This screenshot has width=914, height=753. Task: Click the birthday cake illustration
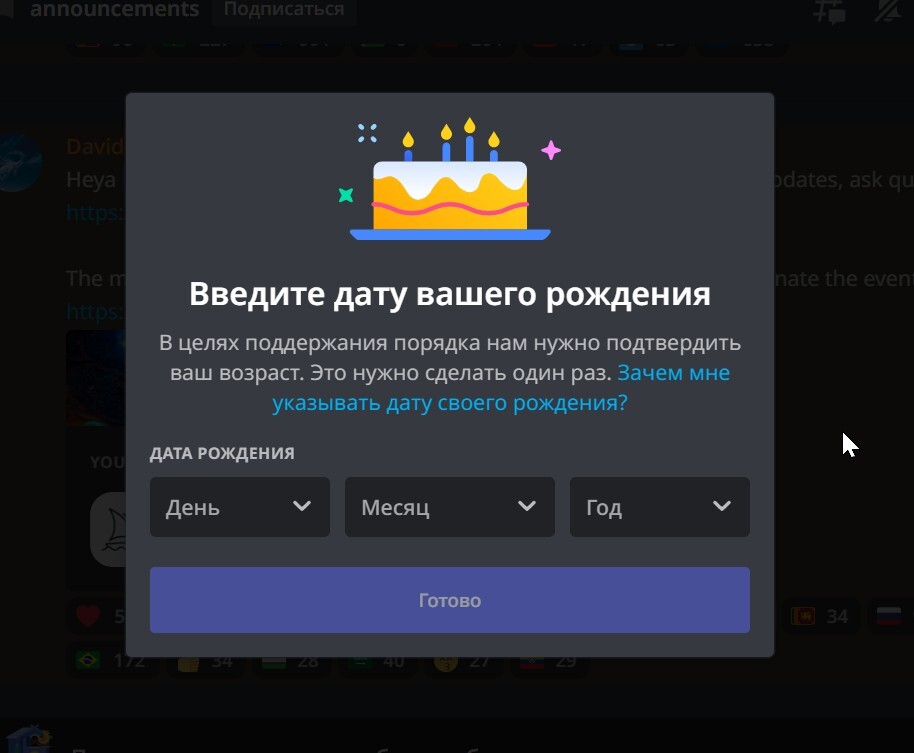pyautogui.click(x=450, y=180)
